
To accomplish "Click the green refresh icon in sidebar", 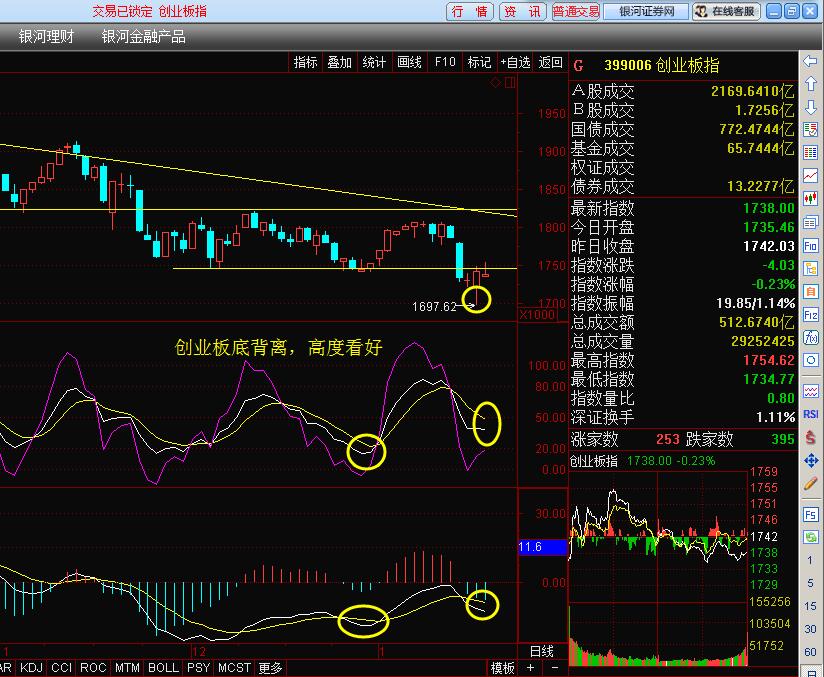I will (x=810, y=537).
